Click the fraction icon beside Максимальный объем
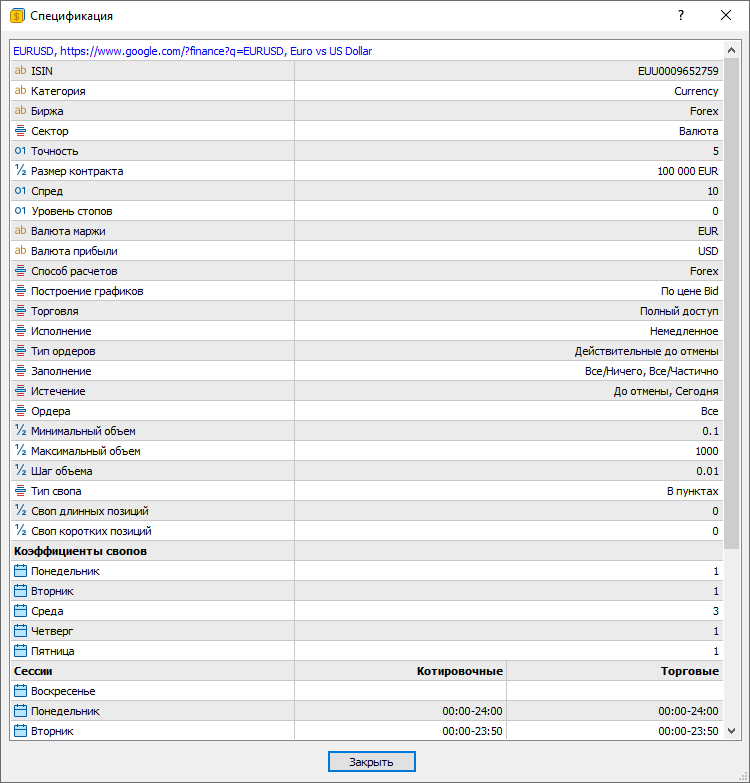Image resolution: width=750 pixels, height=783 pixels. [x=20, y=450]
